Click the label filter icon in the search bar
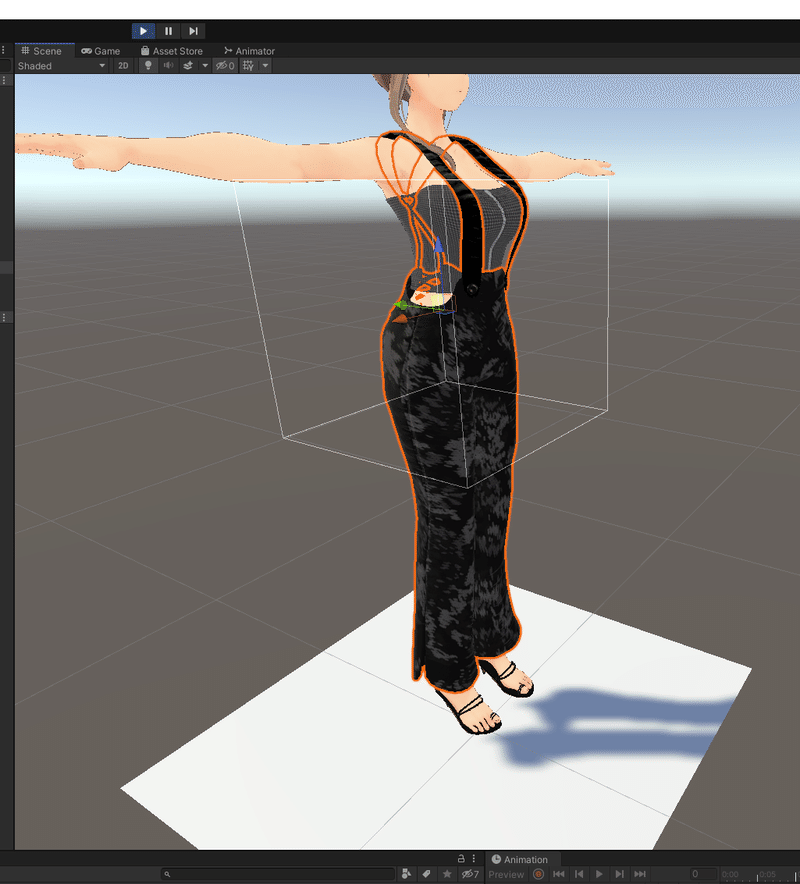Viewport: 800px width, 884px height. (424, 873)
